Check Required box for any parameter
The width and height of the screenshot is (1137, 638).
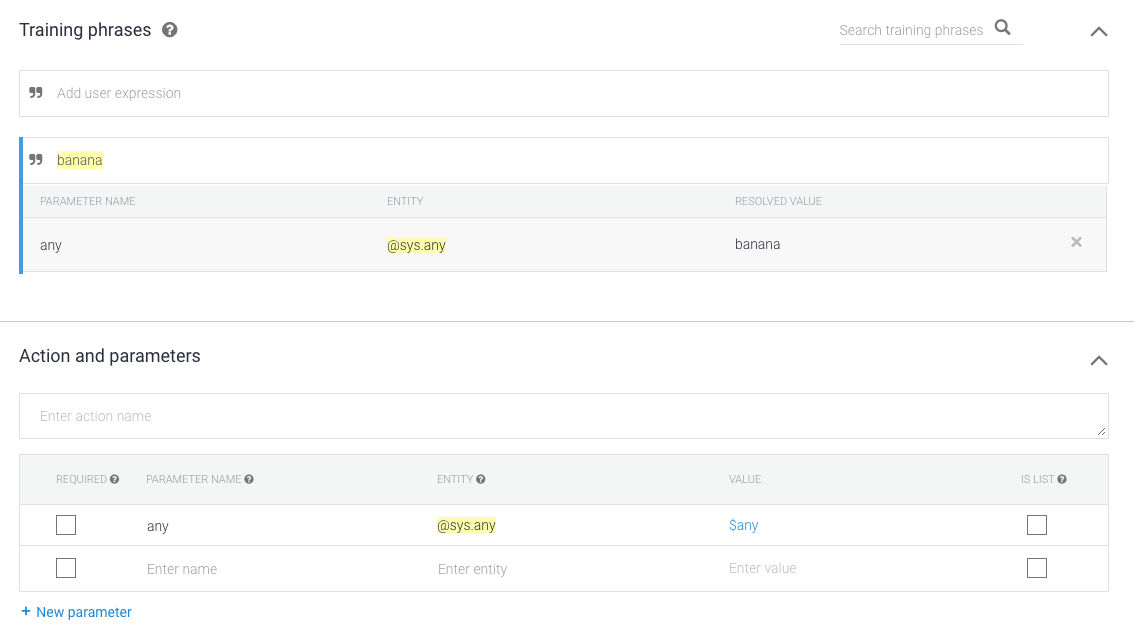[66, 525]
